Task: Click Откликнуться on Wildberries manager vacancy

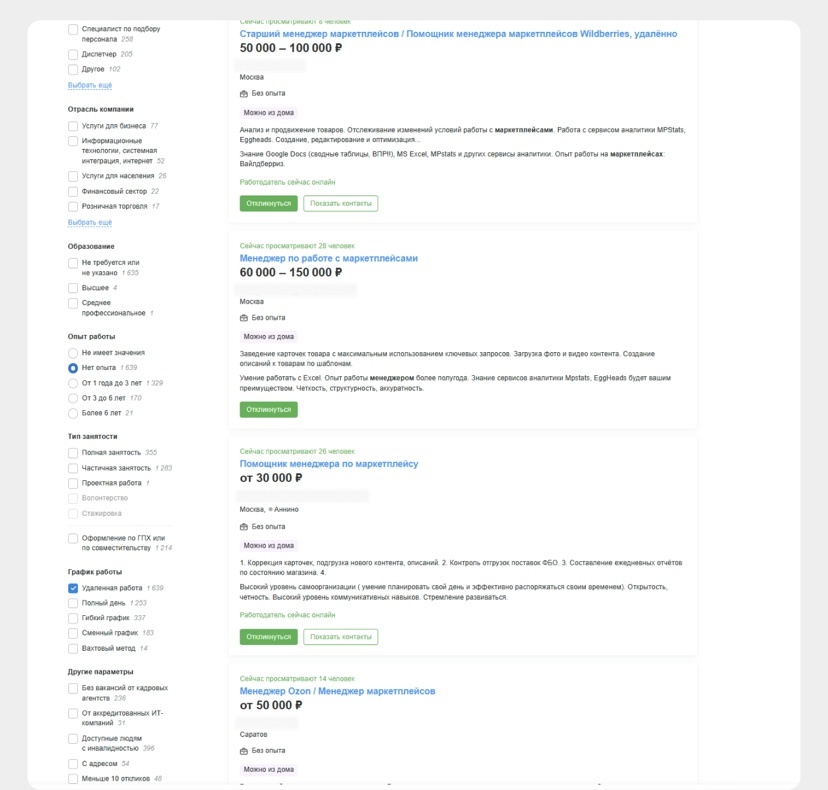Action: pyautogui.click(x=269, y=203)
